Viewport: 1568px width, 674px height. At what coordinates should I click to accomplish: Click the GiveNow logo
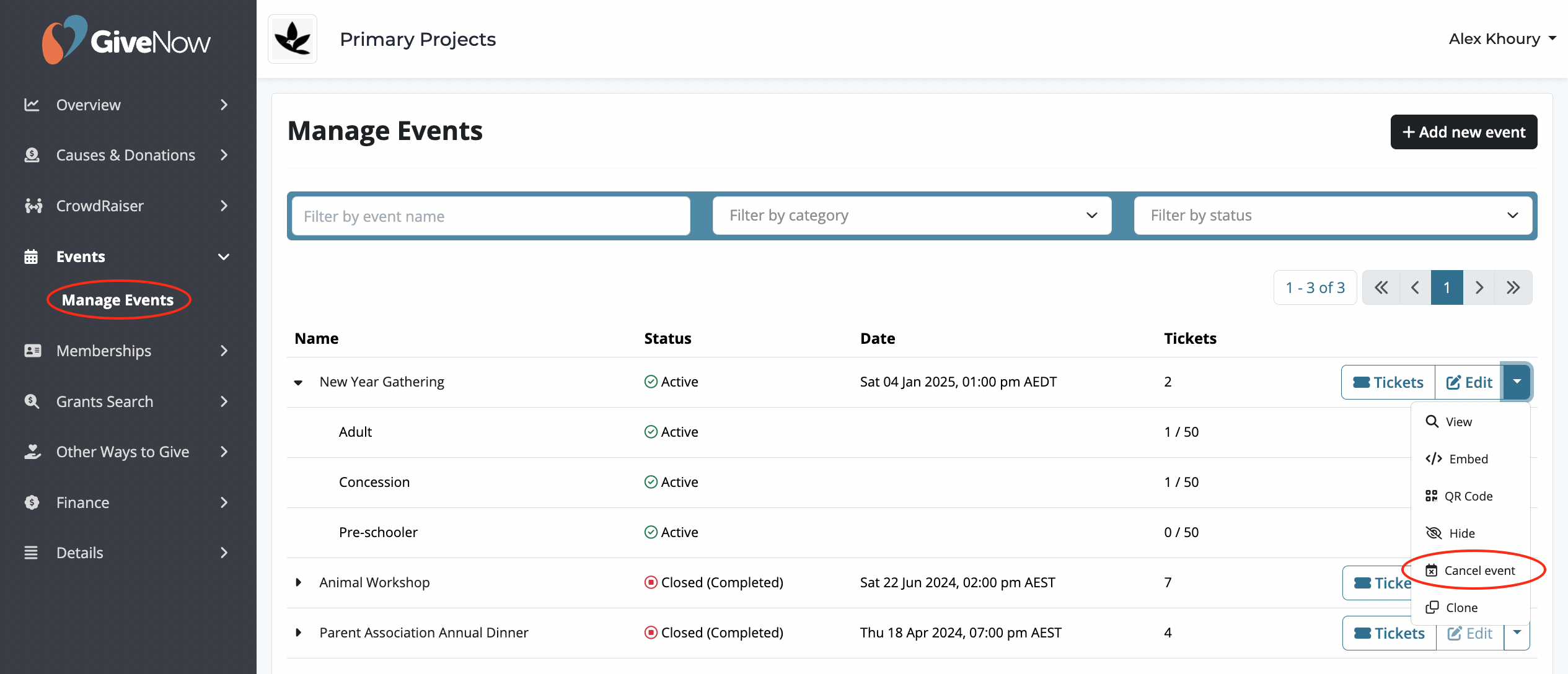[x=126, y=40]
